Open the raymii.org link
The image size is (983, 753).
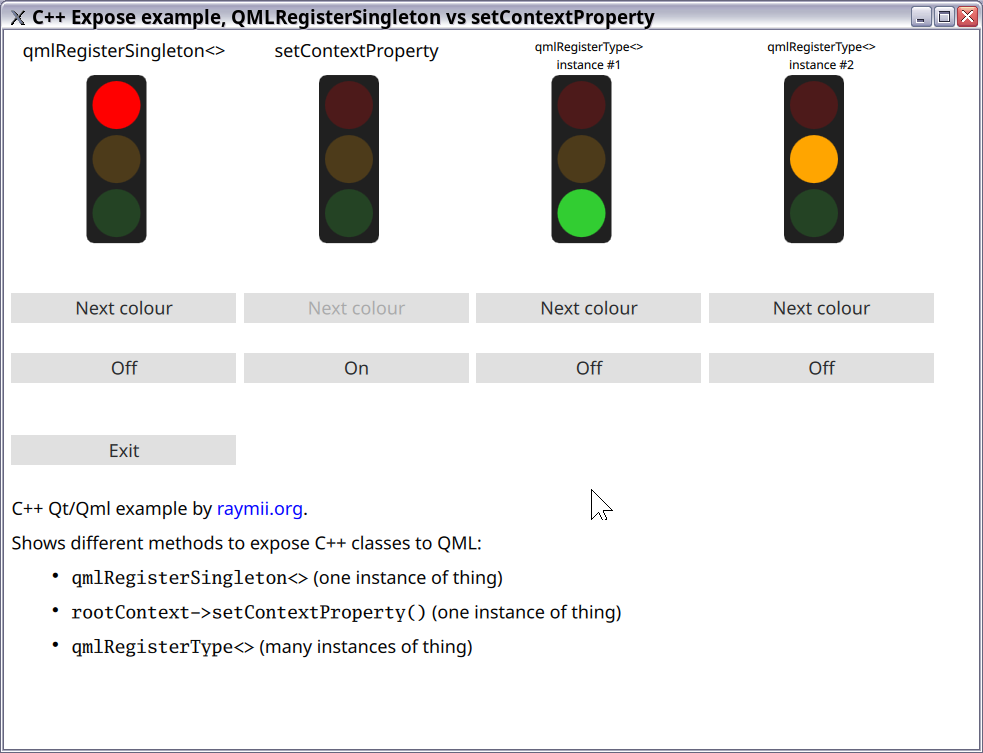259,508
